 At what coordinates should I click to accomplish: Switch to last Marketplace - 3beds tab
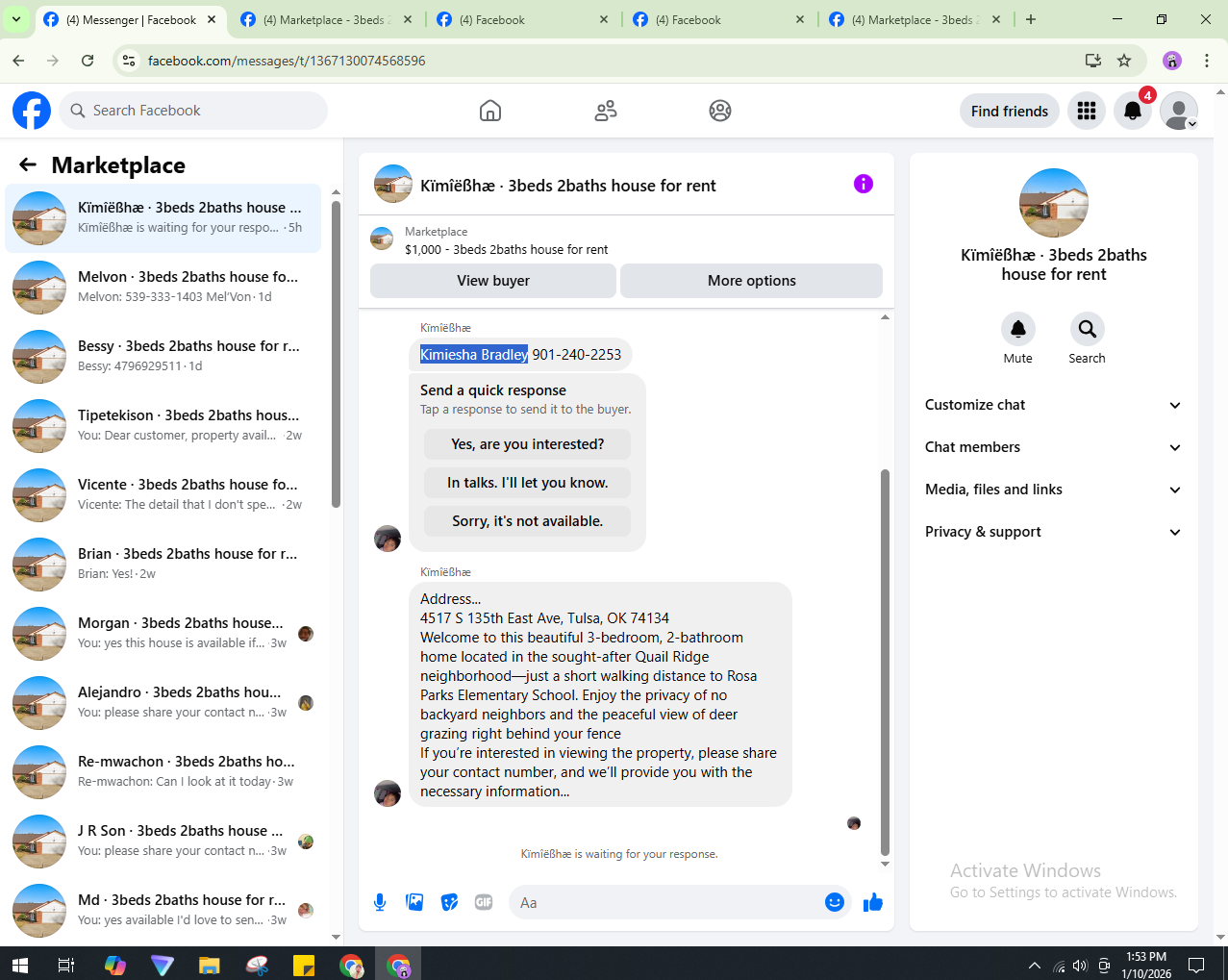coord(915,19)
